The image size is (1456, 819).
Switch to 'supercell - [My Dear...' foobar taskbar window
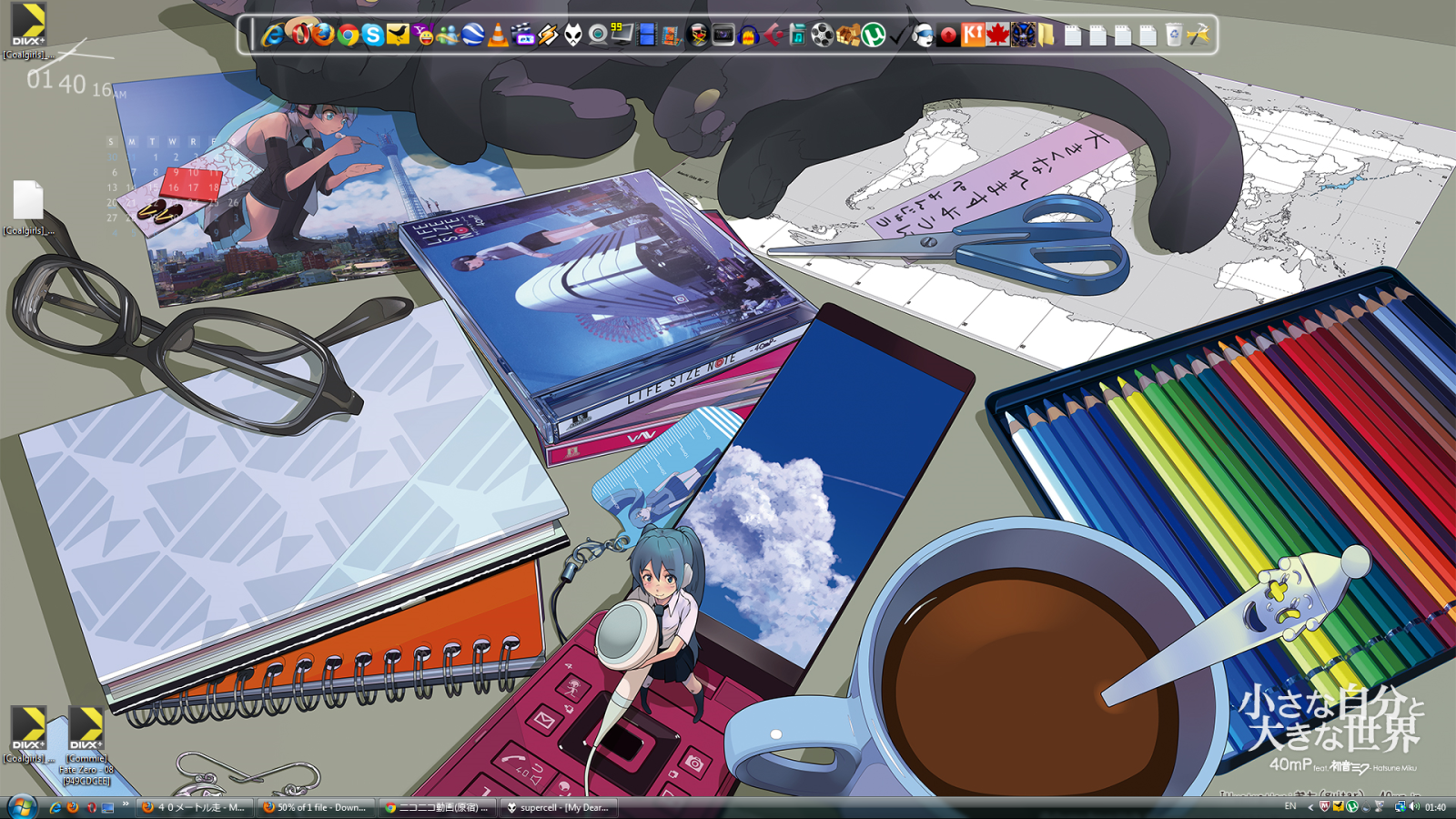(x=557, y=807)
